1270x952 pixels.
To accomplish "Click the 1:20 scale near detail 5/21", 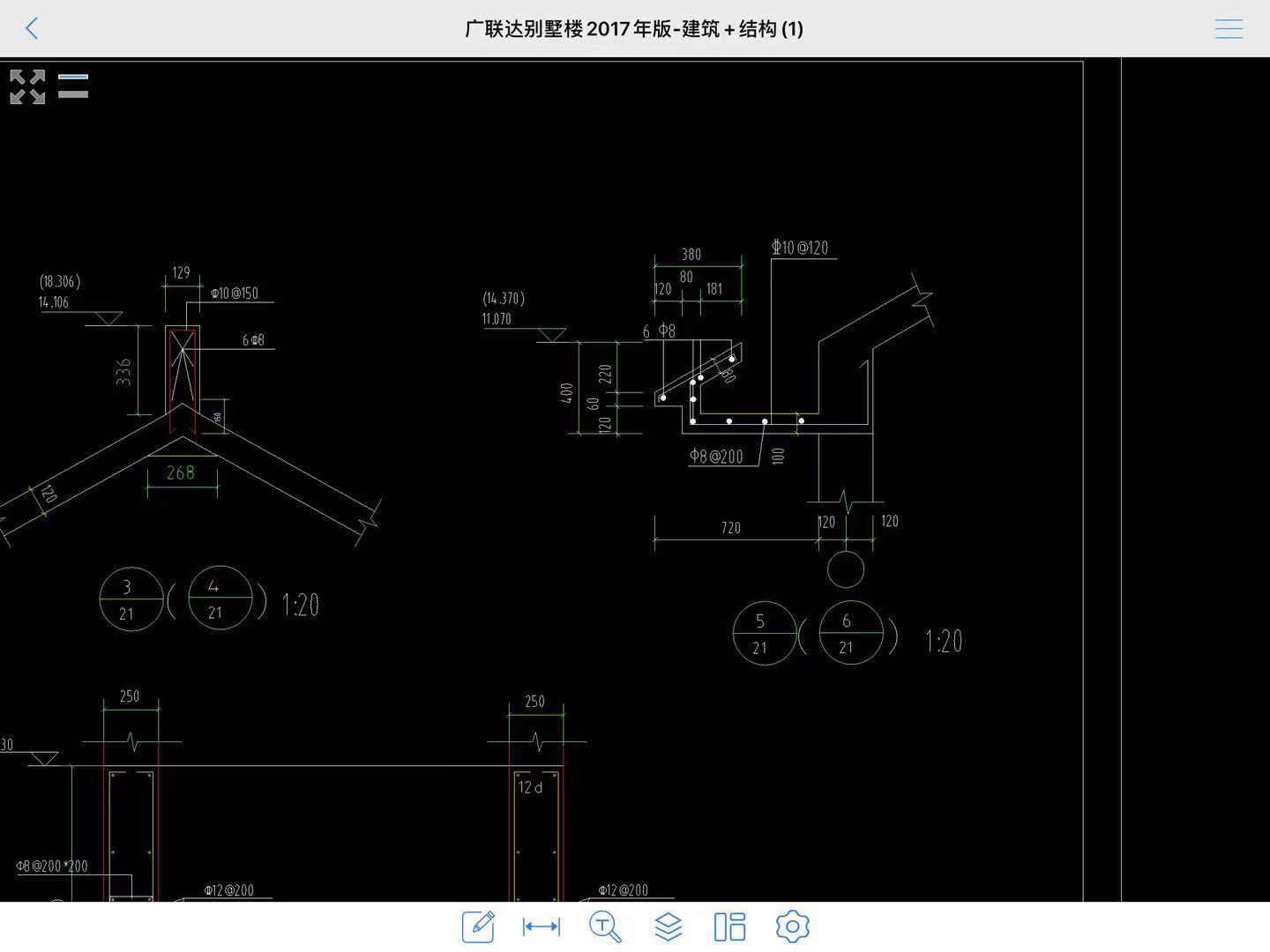I will tap(944, 641).
